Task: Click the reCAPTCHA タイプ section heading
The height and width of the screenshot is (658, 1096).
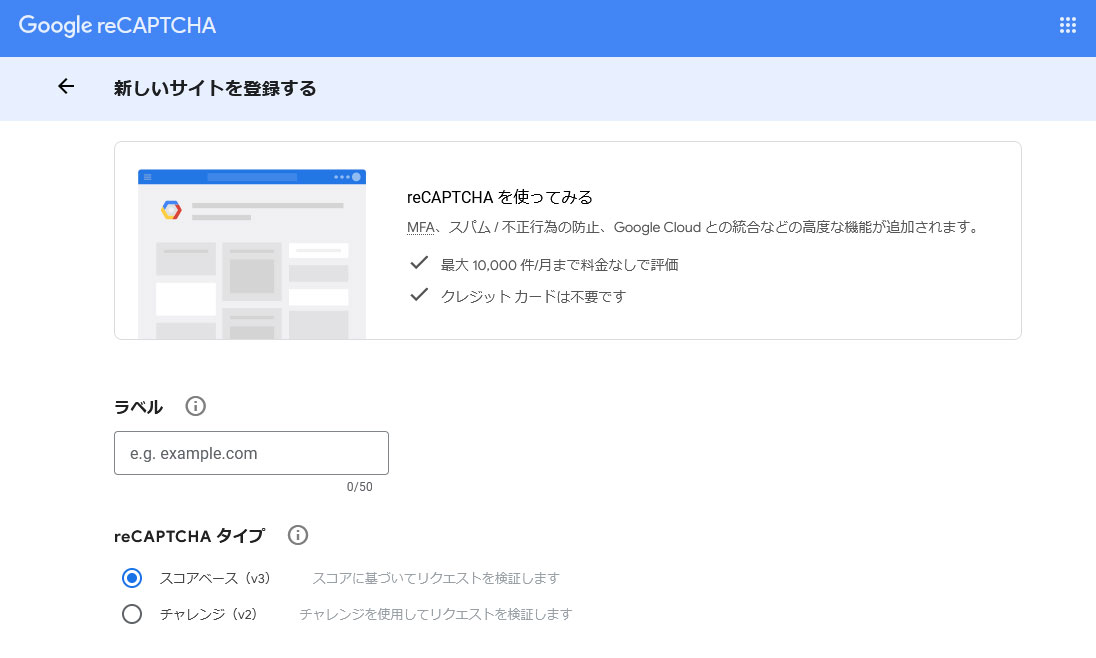Action: coord(189,536)
